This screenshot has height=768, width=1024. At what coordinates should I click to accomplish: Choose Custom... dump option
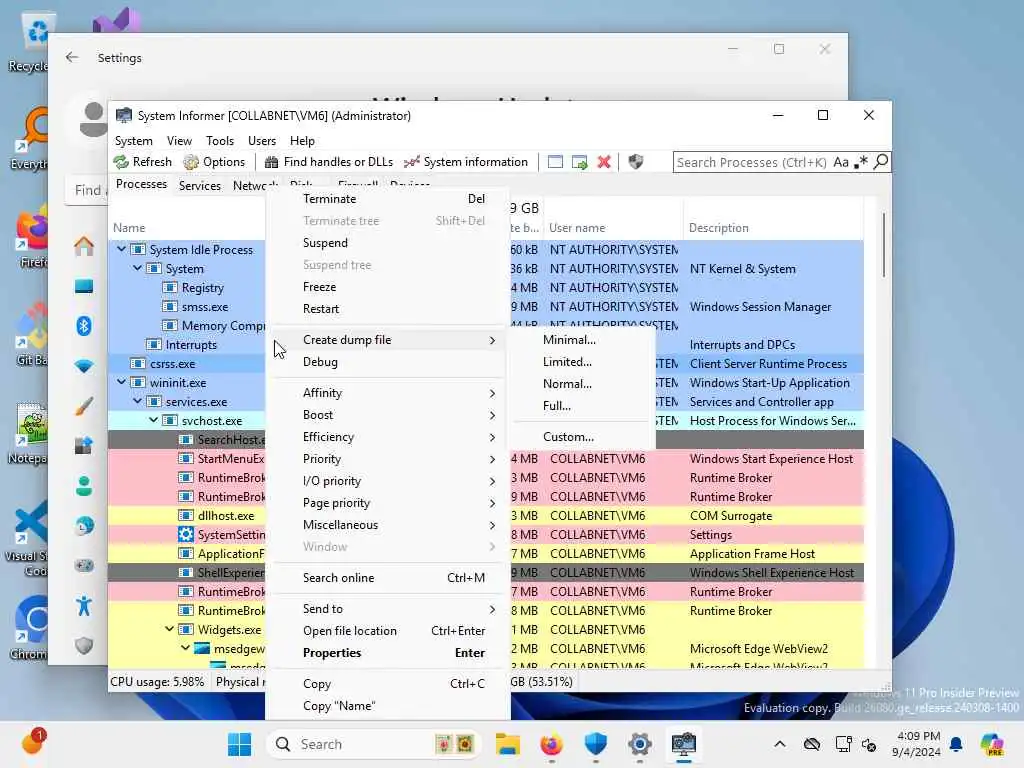pyautogui.click(x=583, y=437)
